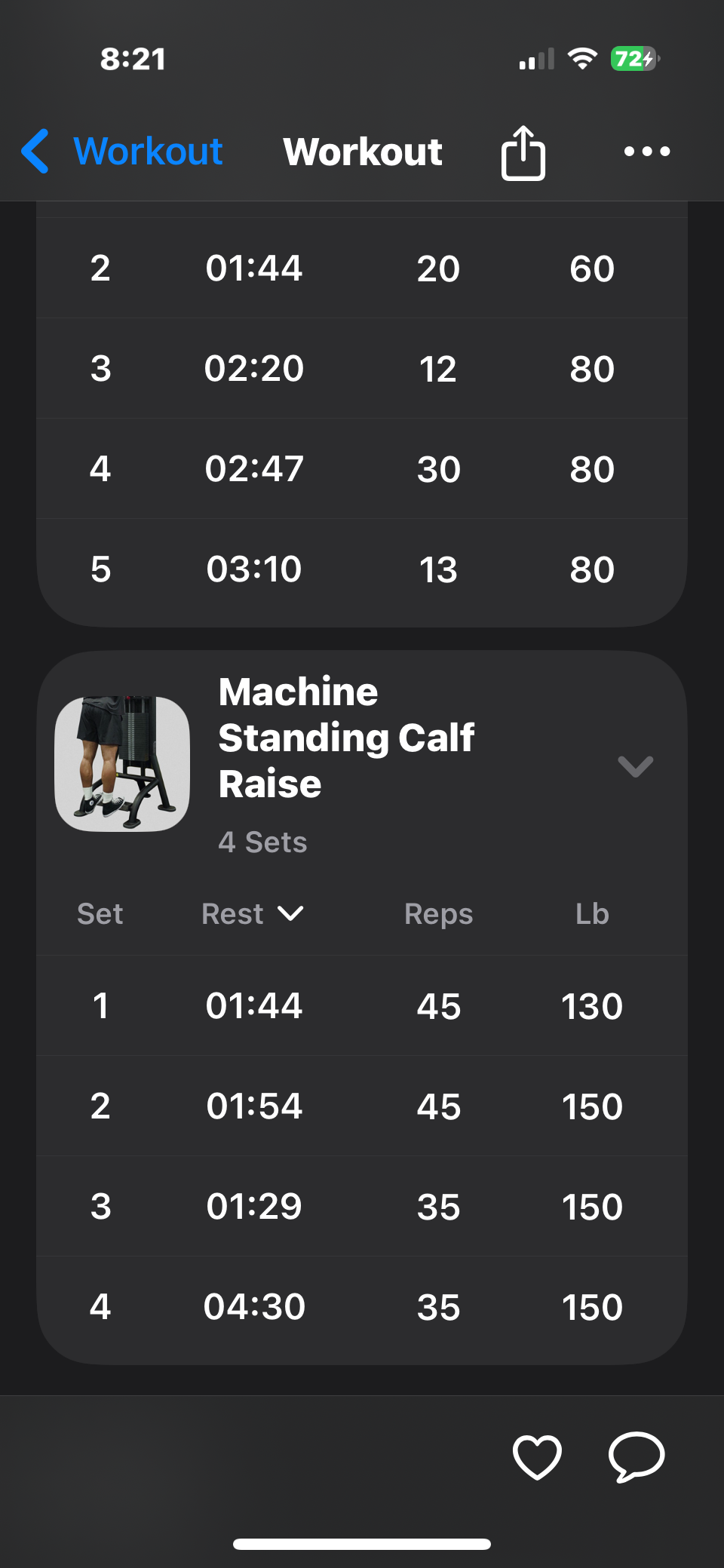Image resolution: width=724 pixels, height=1568 pixels.
Task: Tap the cellular signal bars icon
Action: pyautogui.click(x=536, y=60)
